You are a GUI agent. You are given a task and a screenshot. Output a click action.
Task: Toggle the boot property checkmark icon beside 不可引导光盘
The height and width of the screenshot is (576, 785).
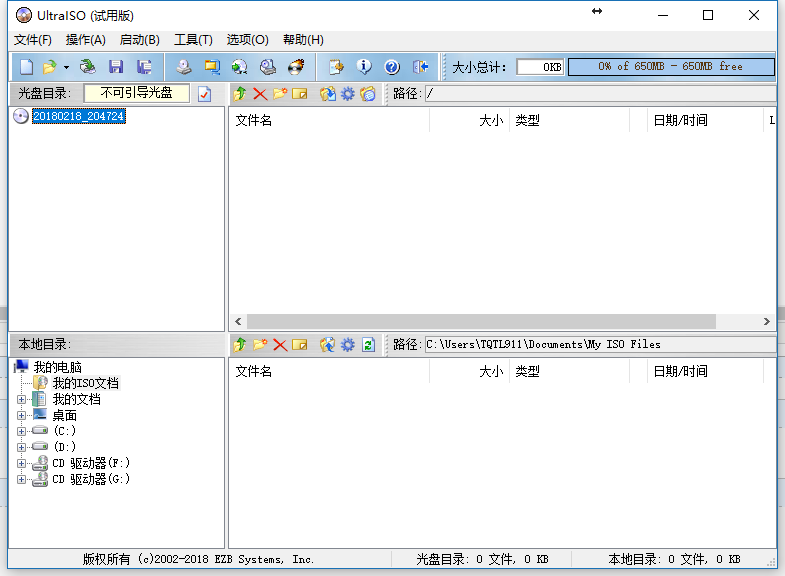tap(205, 94)
